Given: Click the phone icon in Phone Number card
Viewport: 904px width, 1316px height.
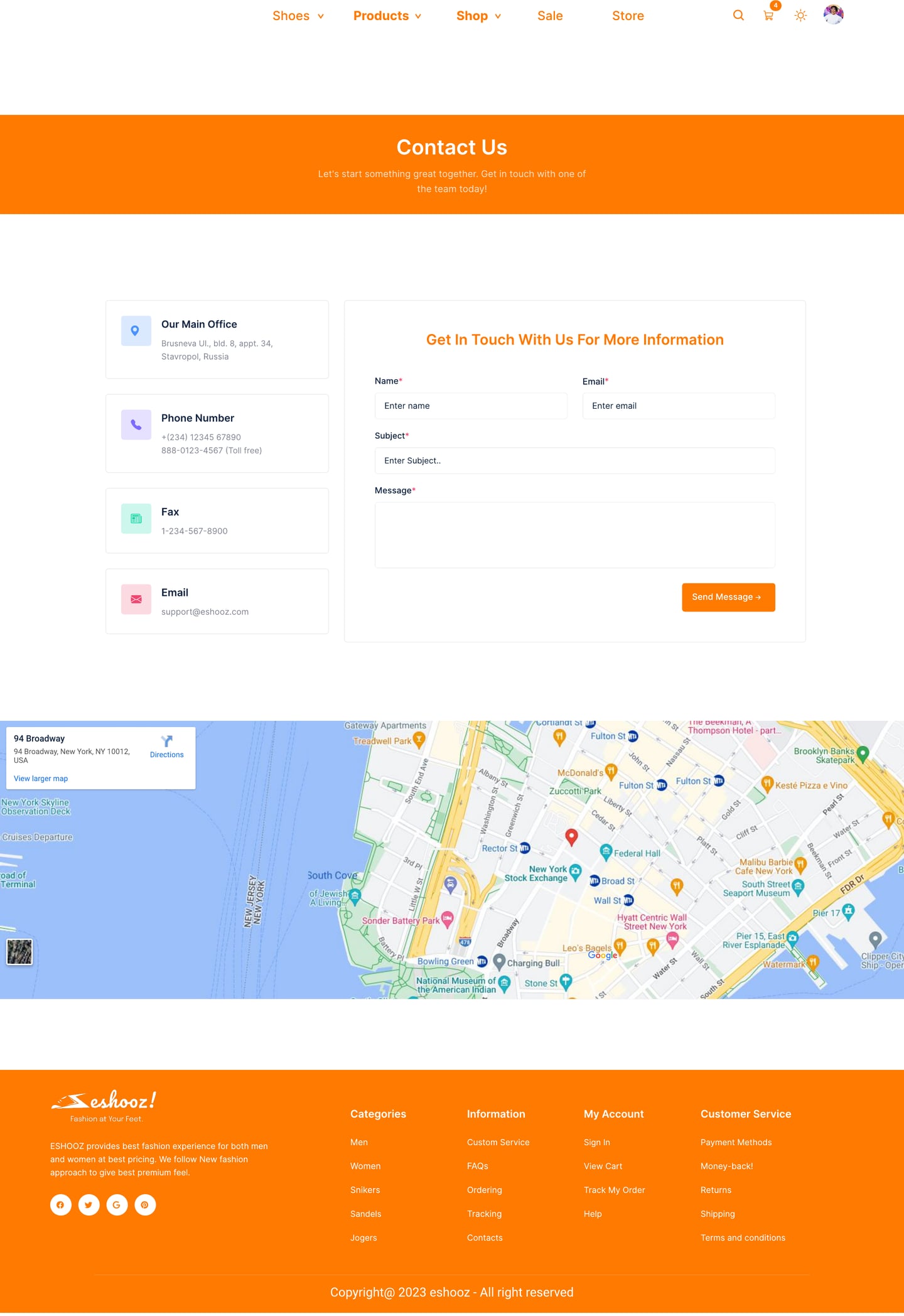Looking at the screenshot, I should 136,425.
